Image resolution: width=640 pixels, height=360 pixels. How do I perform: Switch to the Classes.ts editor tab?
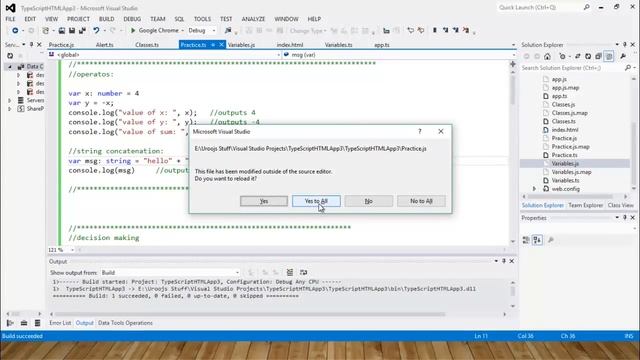coord(147,45)
